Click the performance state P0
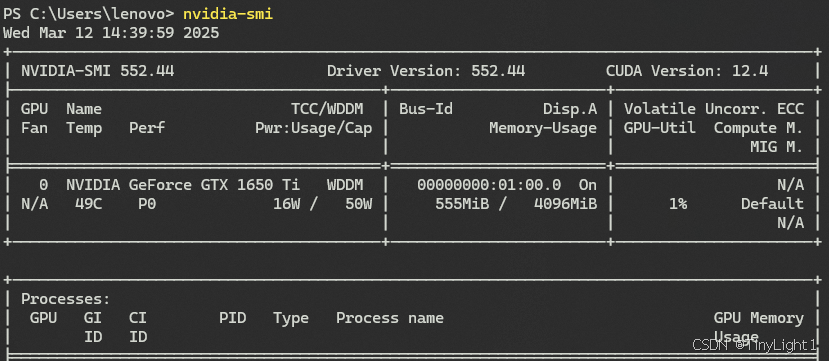 (147, 204)
